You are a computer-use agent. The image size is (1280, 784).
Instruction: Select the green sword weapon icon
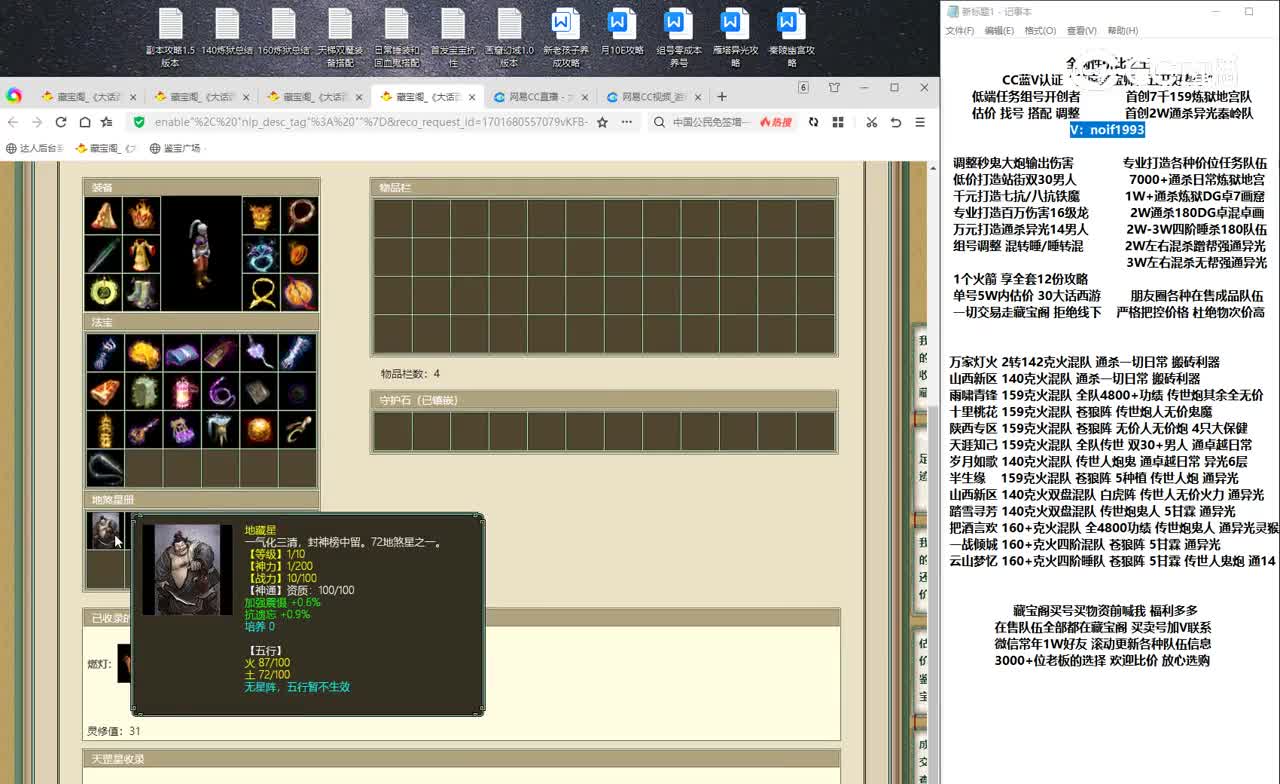point(104,254)
